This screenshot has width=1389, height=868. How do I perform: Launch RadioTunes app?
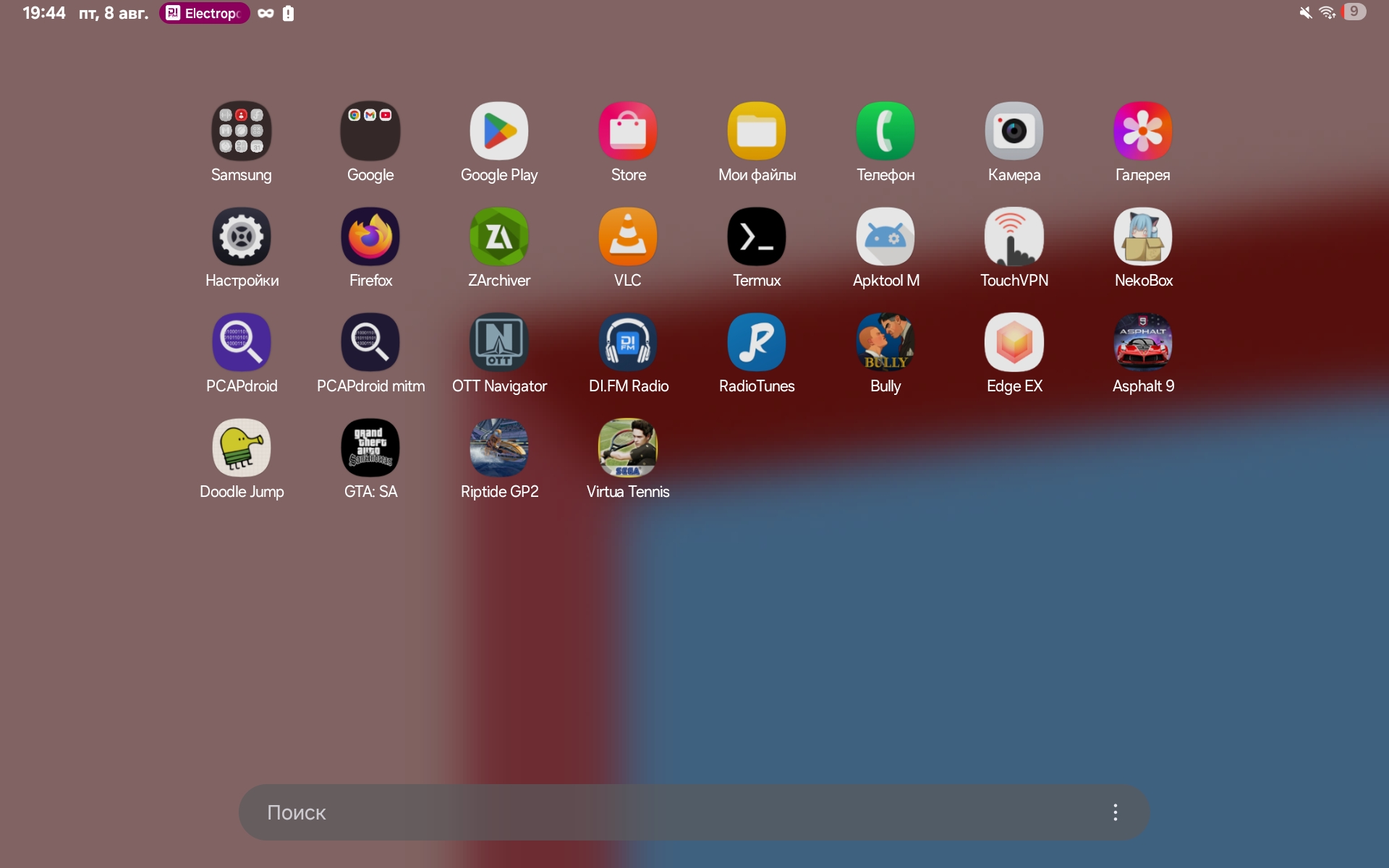(x=757, y=342)
